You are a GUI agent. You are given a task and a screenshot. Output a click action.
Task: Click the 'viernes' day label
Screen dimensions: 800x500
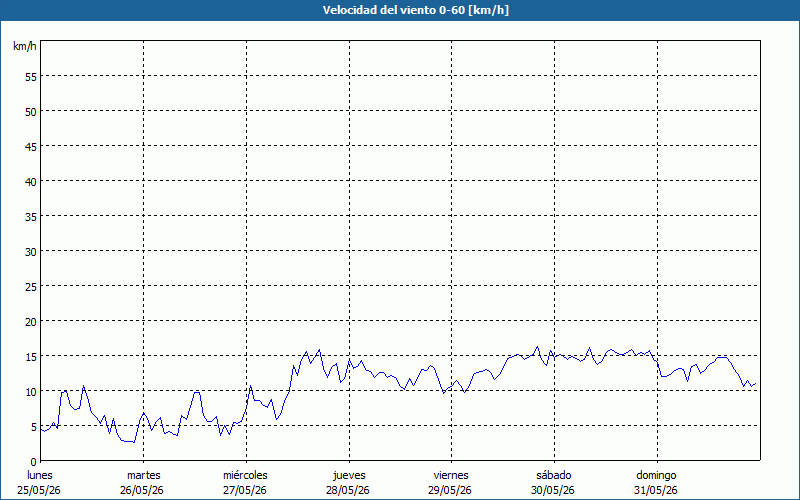click(x=451, y=475)
